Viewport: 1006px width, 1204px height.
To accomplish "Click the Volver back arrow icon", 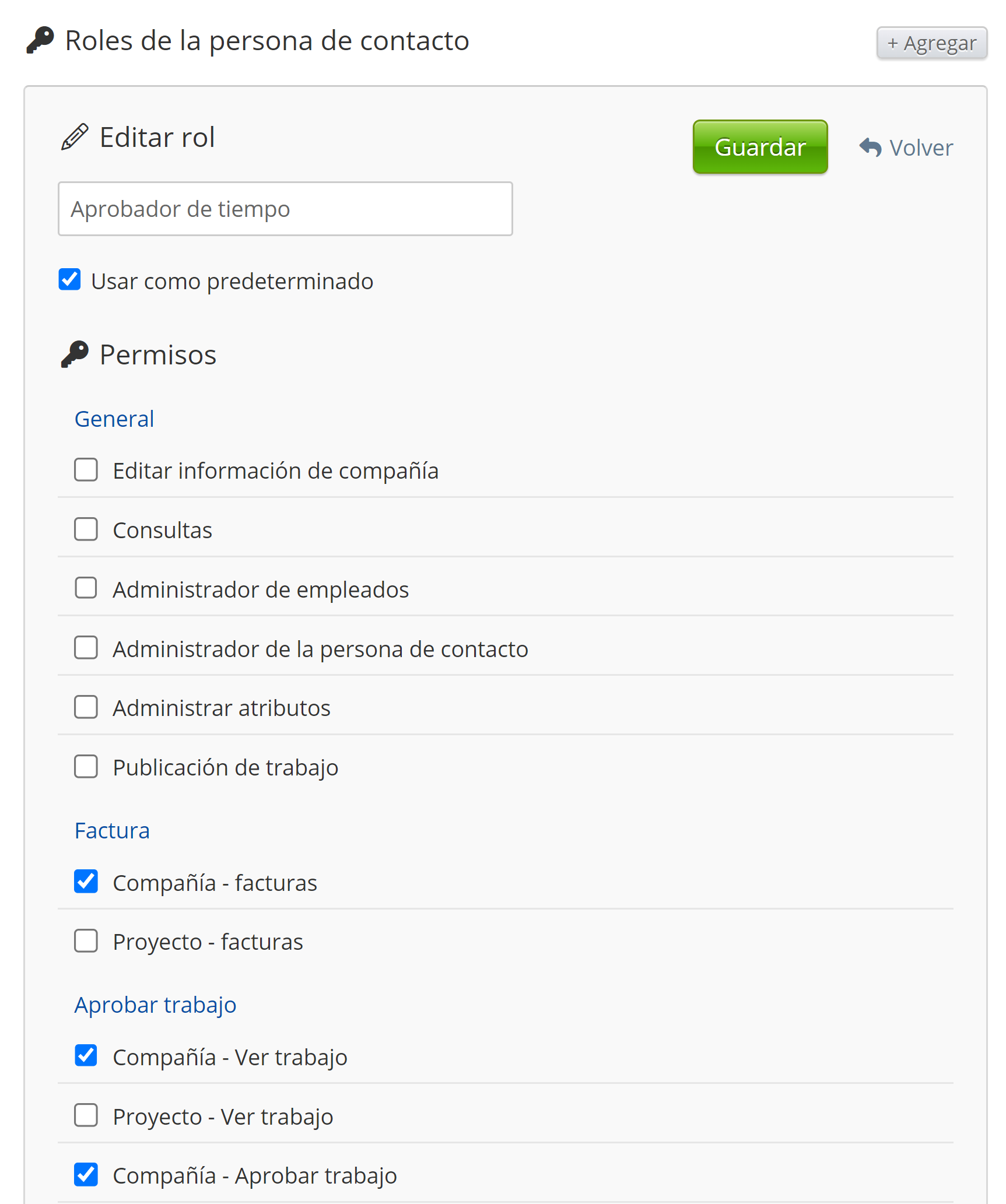I will point(870,148).
